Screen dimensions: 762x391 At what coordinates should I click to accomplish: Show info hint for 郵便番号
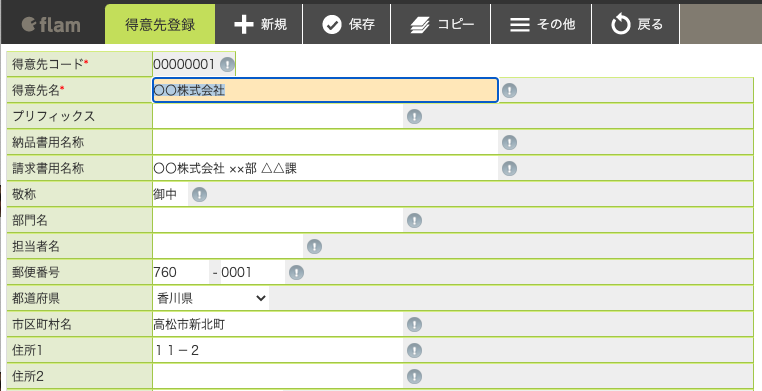pos(296,272)
